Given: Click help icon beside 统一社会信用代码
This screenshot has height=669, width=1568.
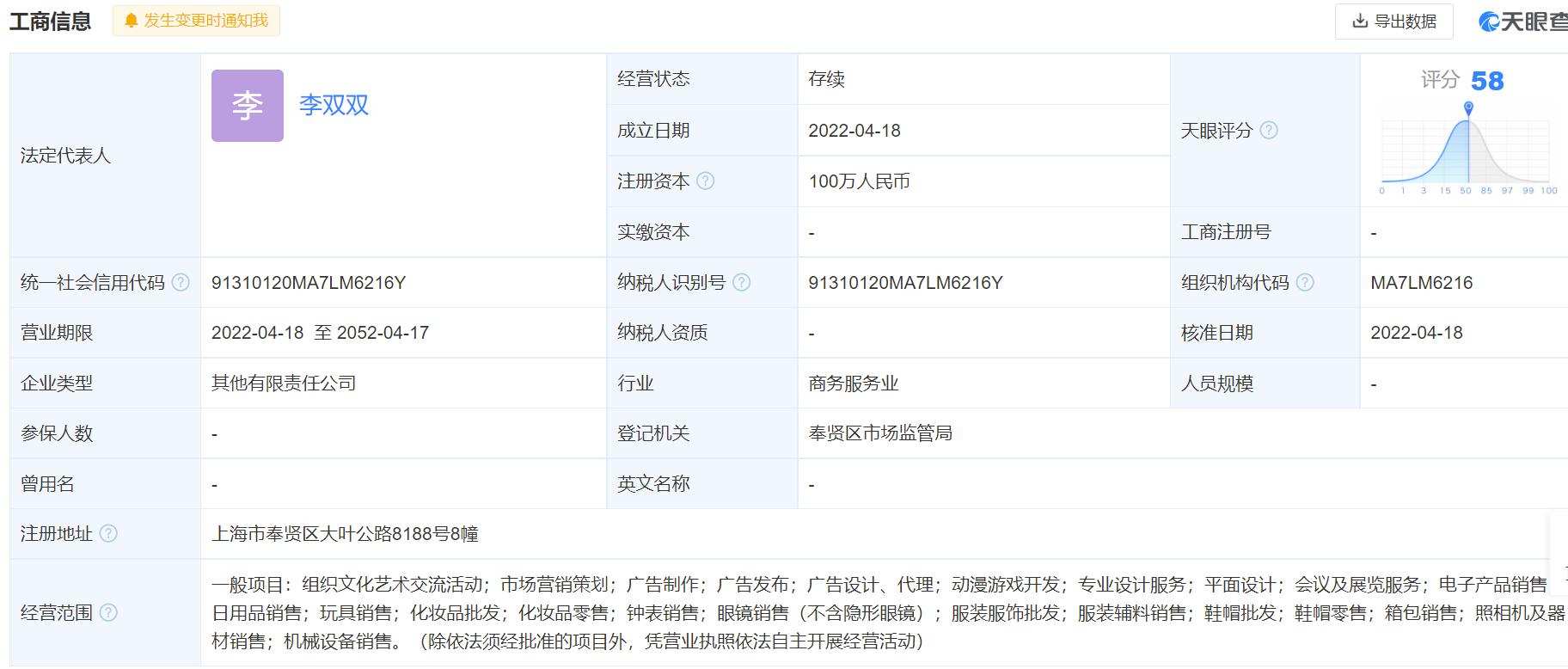Looking at the screenshot, I should click(181, 283).
